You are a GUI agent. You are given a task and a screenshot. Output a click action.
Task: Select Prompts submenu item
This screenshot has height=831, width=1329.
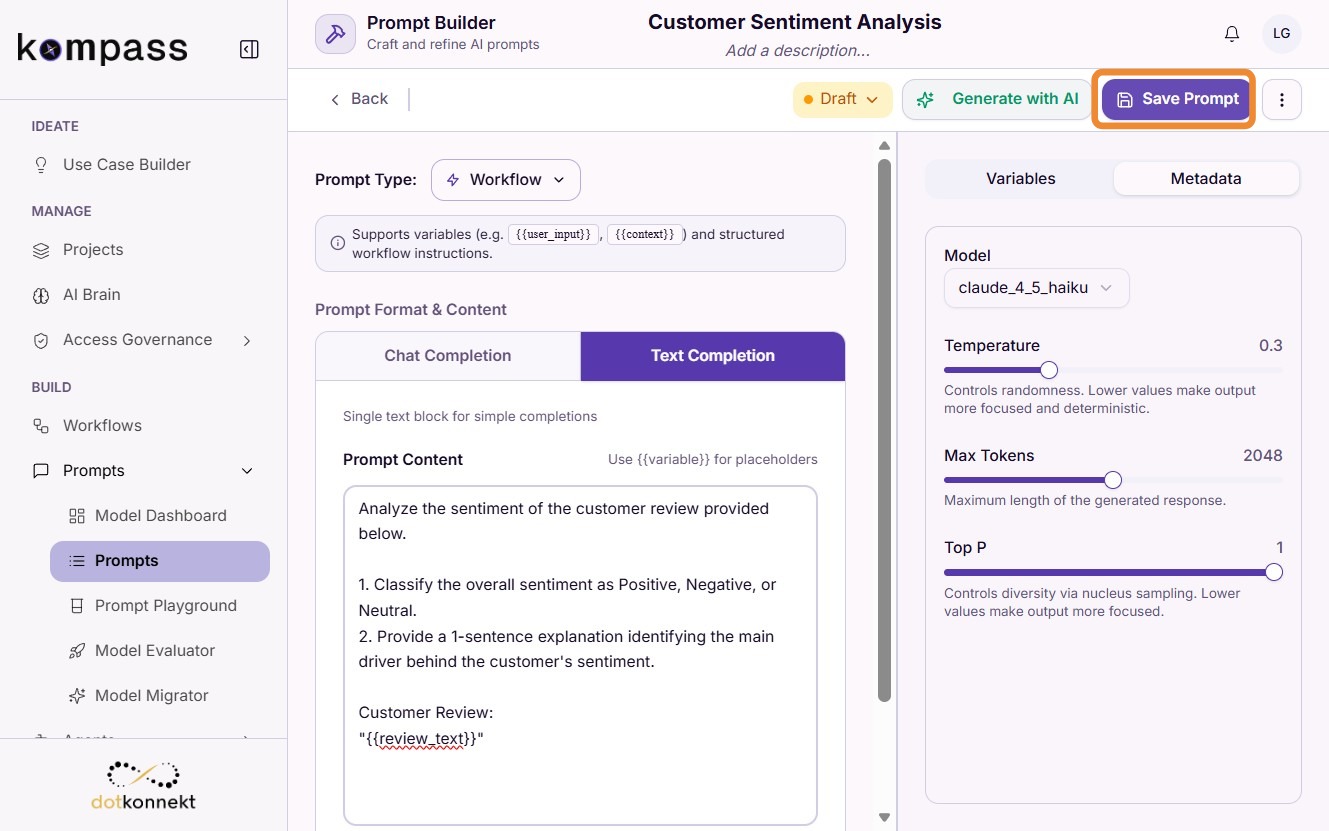[160, 561]
